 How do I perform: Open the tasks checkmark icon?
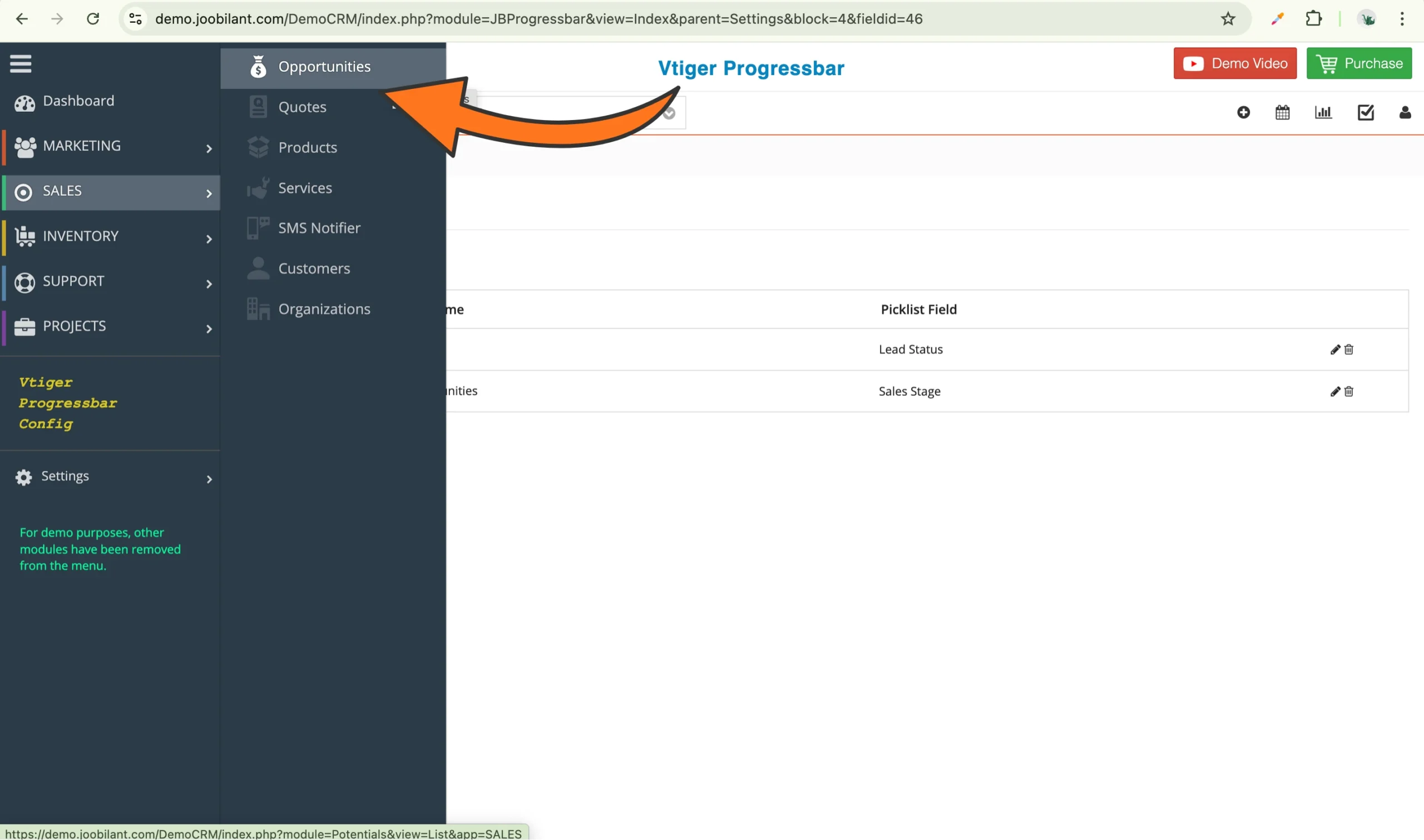click(x=1365, y=113)
